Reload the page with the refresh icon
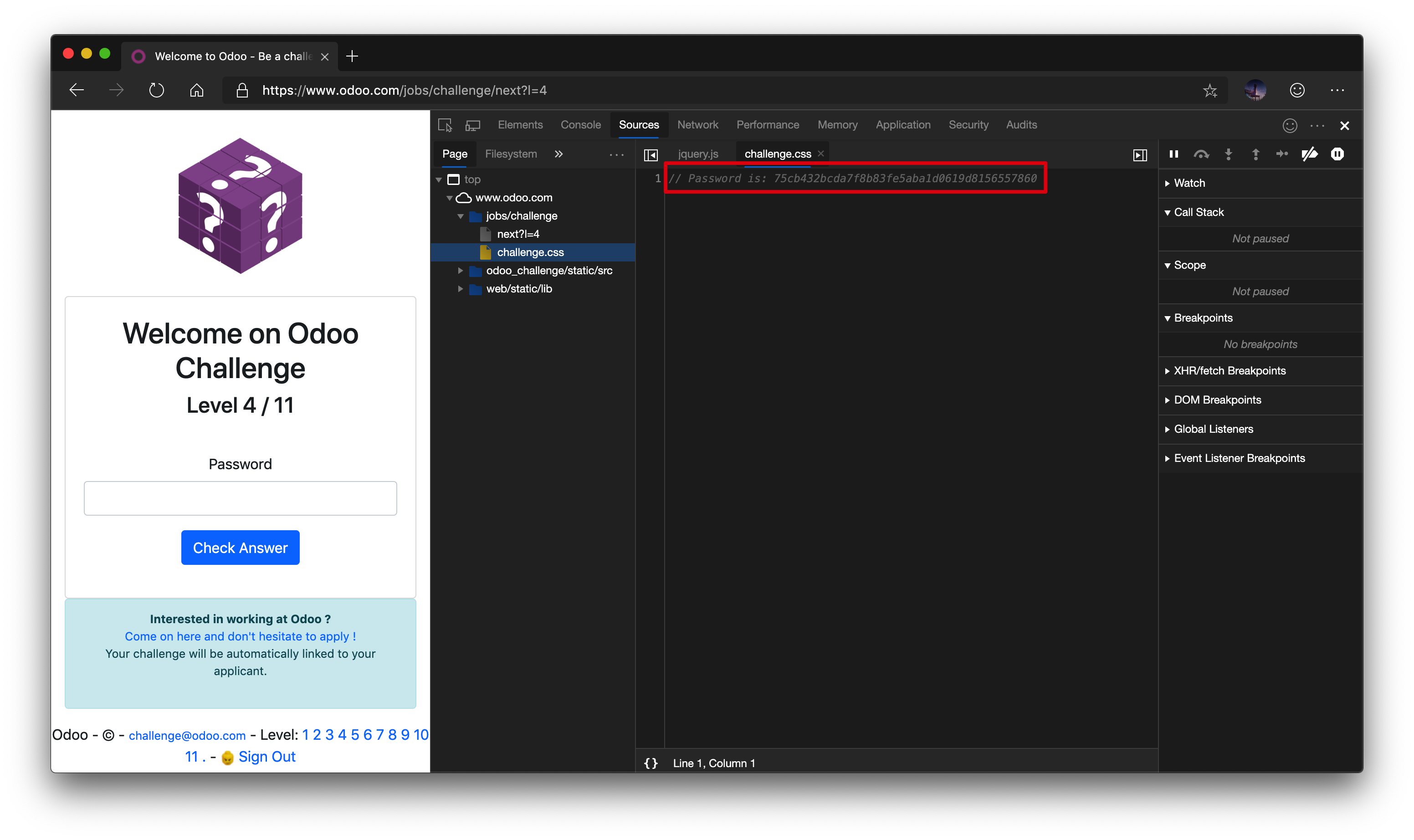Viewport: 1414px width, 840px height. pyautogui.click(x=156, y=90)
